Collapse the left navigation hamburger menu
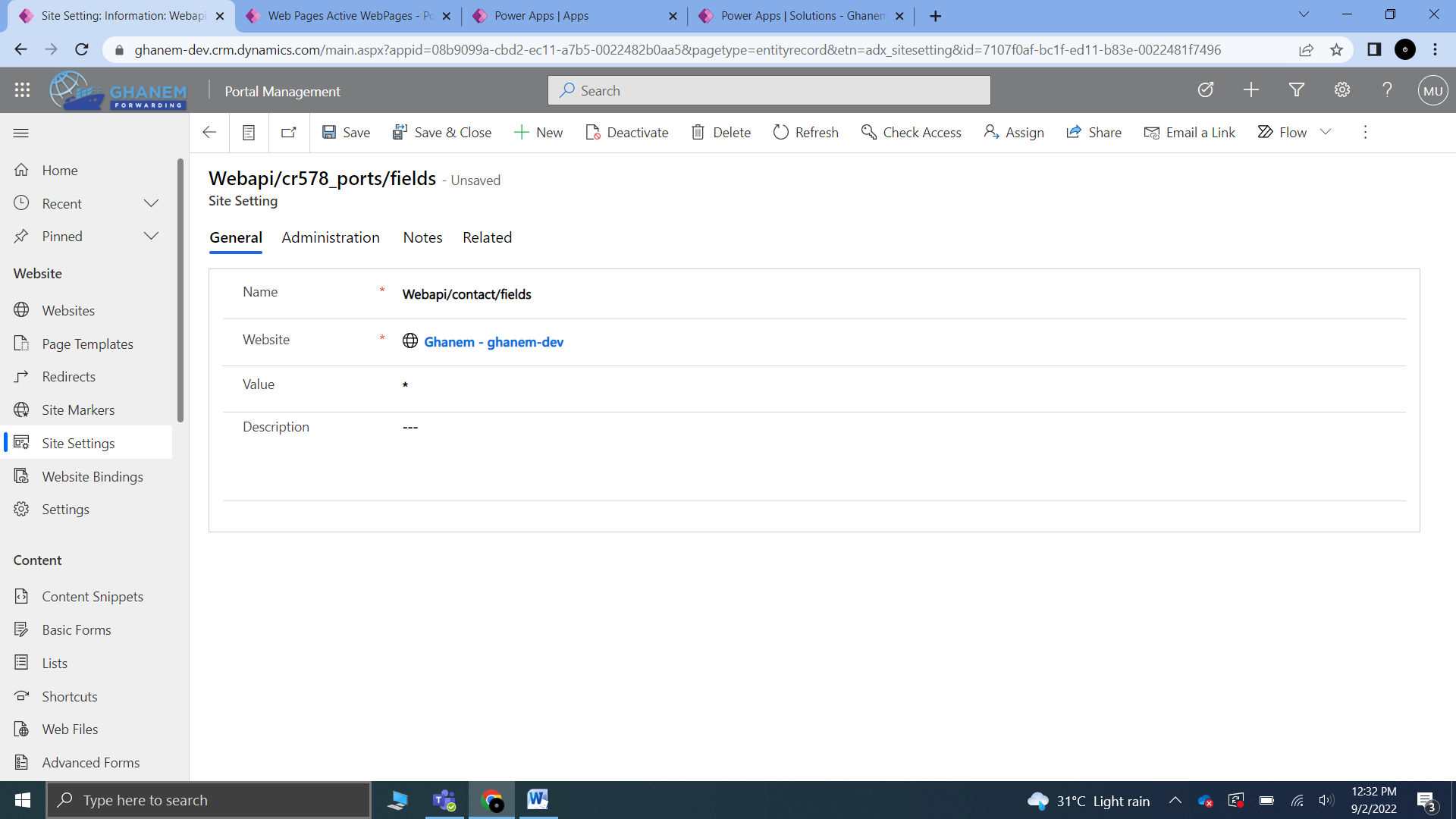Screen dimensions: 1456x819 (x=21, y=133)
